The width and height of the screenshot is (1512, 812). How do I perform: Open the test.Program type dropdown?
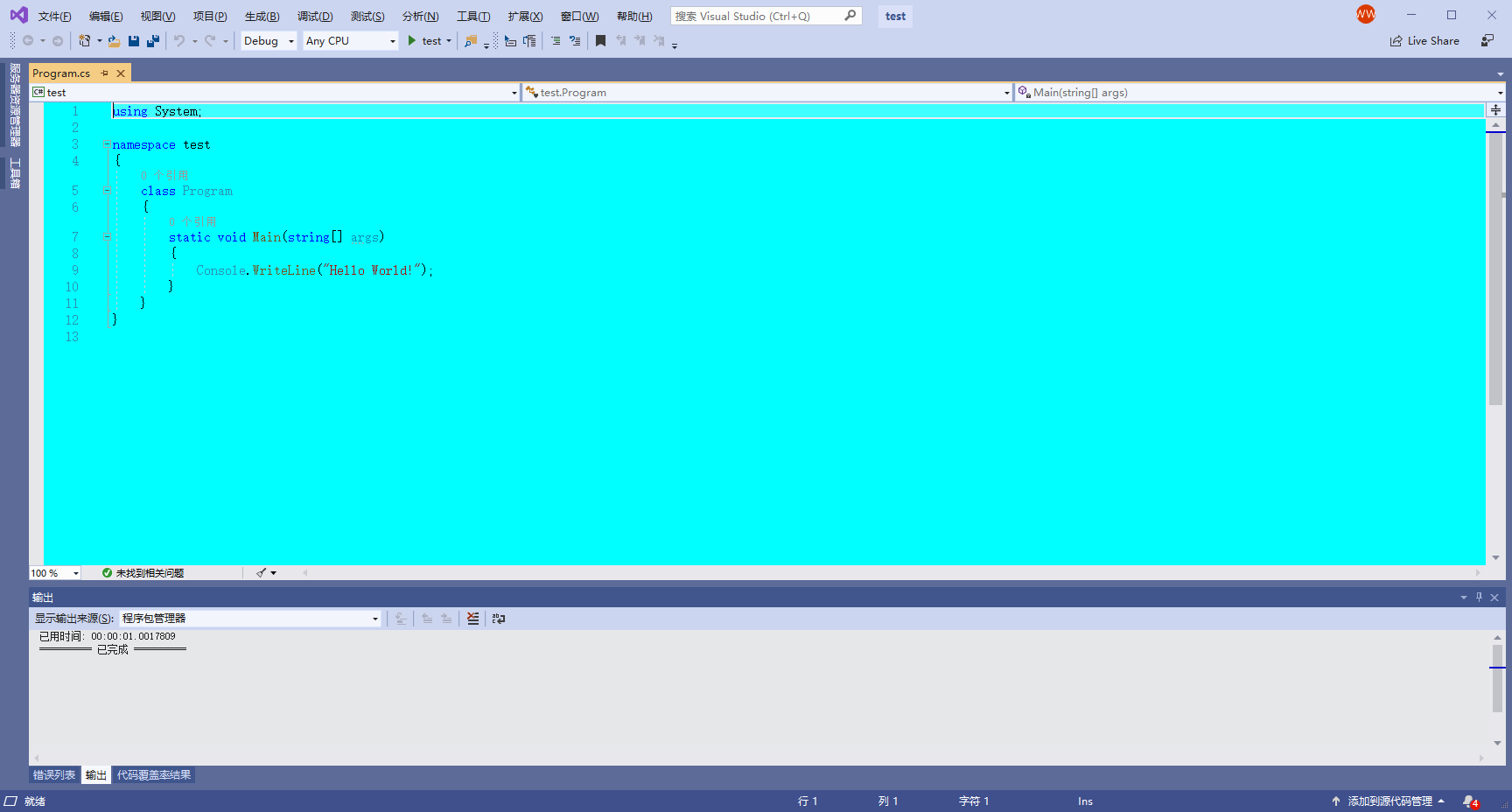pyautogui.click(x=767, y=92)
